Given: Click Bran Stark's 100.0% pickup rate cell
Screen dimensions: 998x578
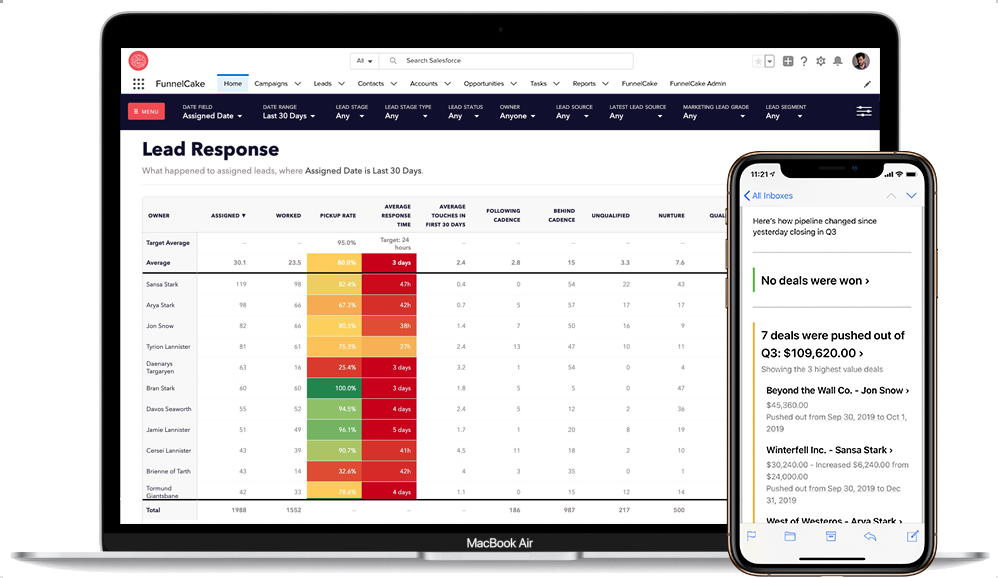Looking at the screenshot, I should [335, 388].
